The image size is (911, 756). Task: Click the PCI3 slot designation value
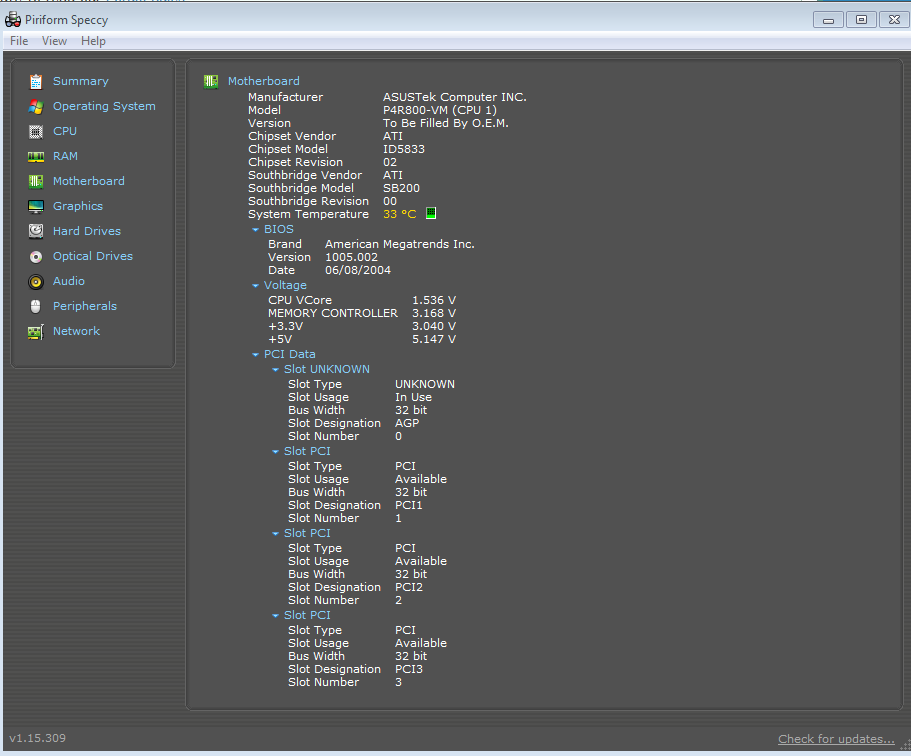pos(409,669)
